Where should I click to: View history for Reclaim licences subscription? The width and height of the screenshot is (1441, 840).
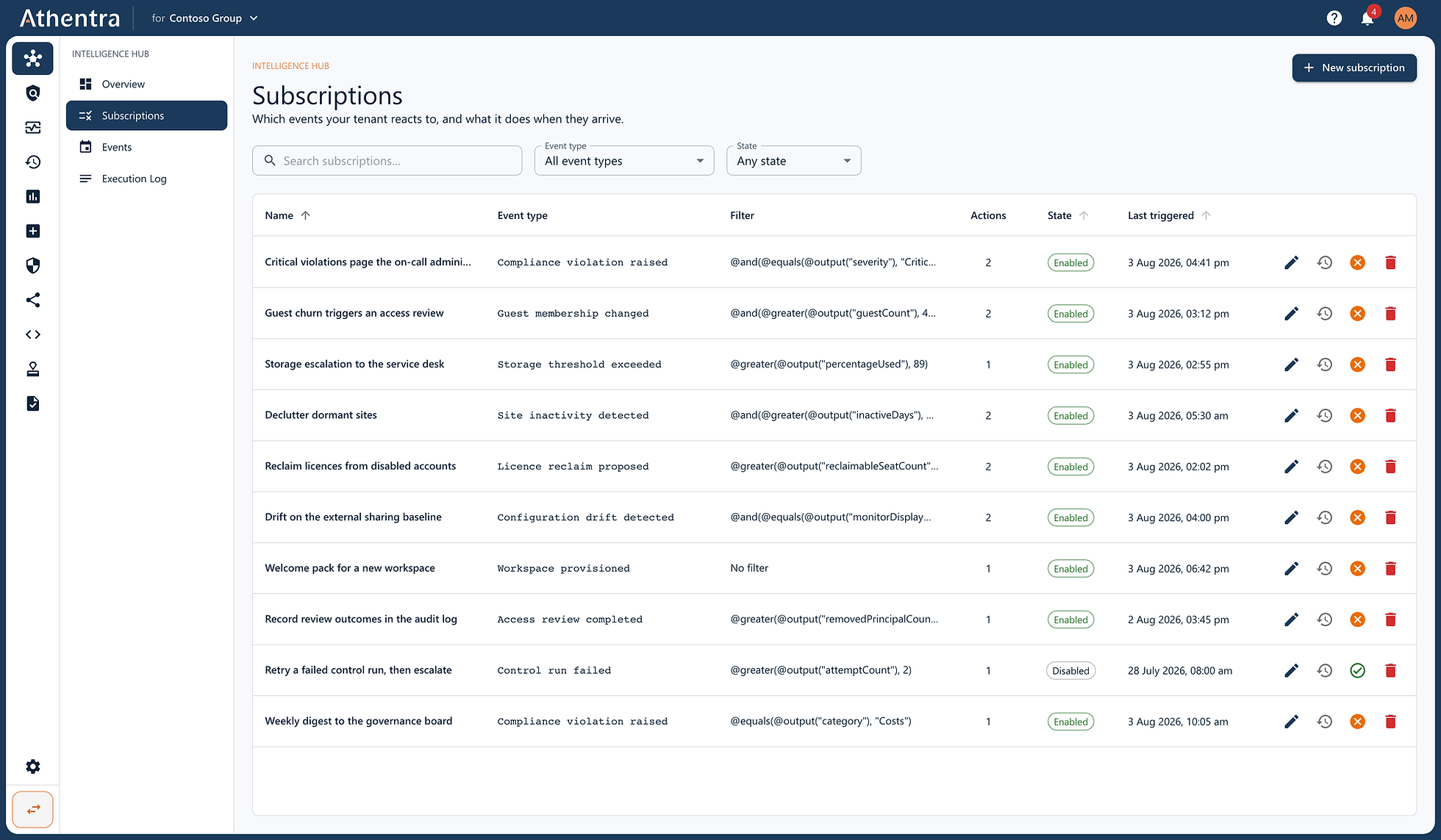tap(1324, 467)
